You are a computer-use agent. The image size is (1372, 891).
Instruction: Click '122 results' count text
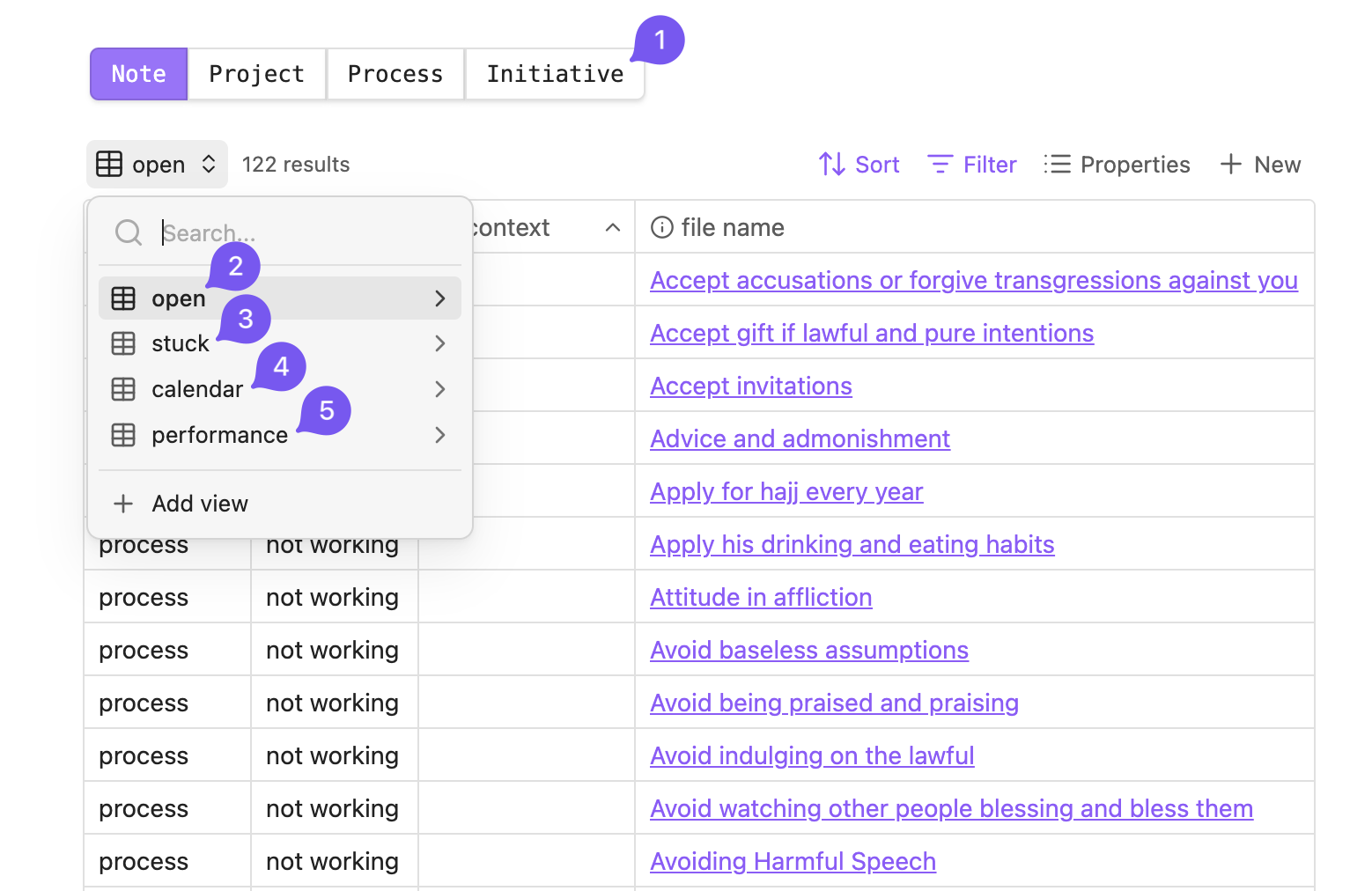point(296,165)
